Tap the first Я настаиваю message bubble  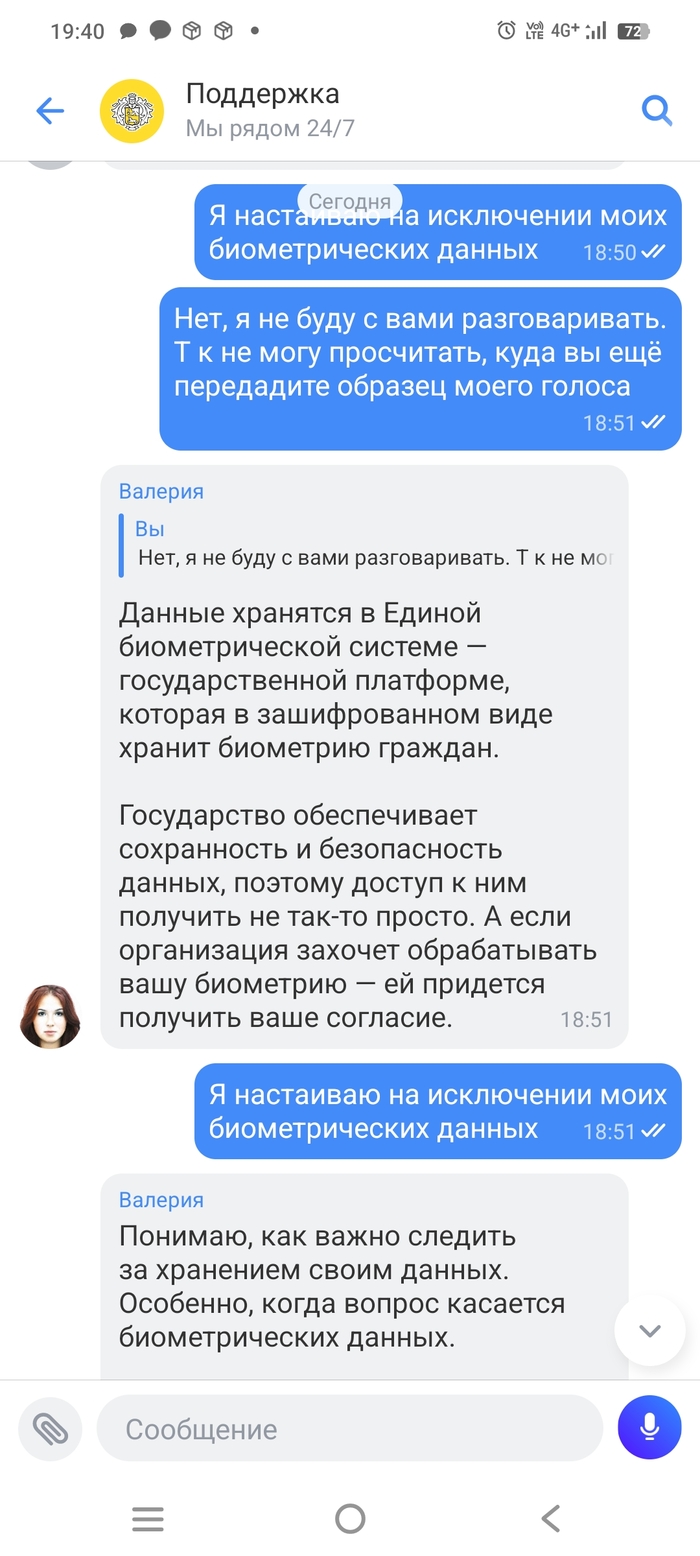[438, 232]
